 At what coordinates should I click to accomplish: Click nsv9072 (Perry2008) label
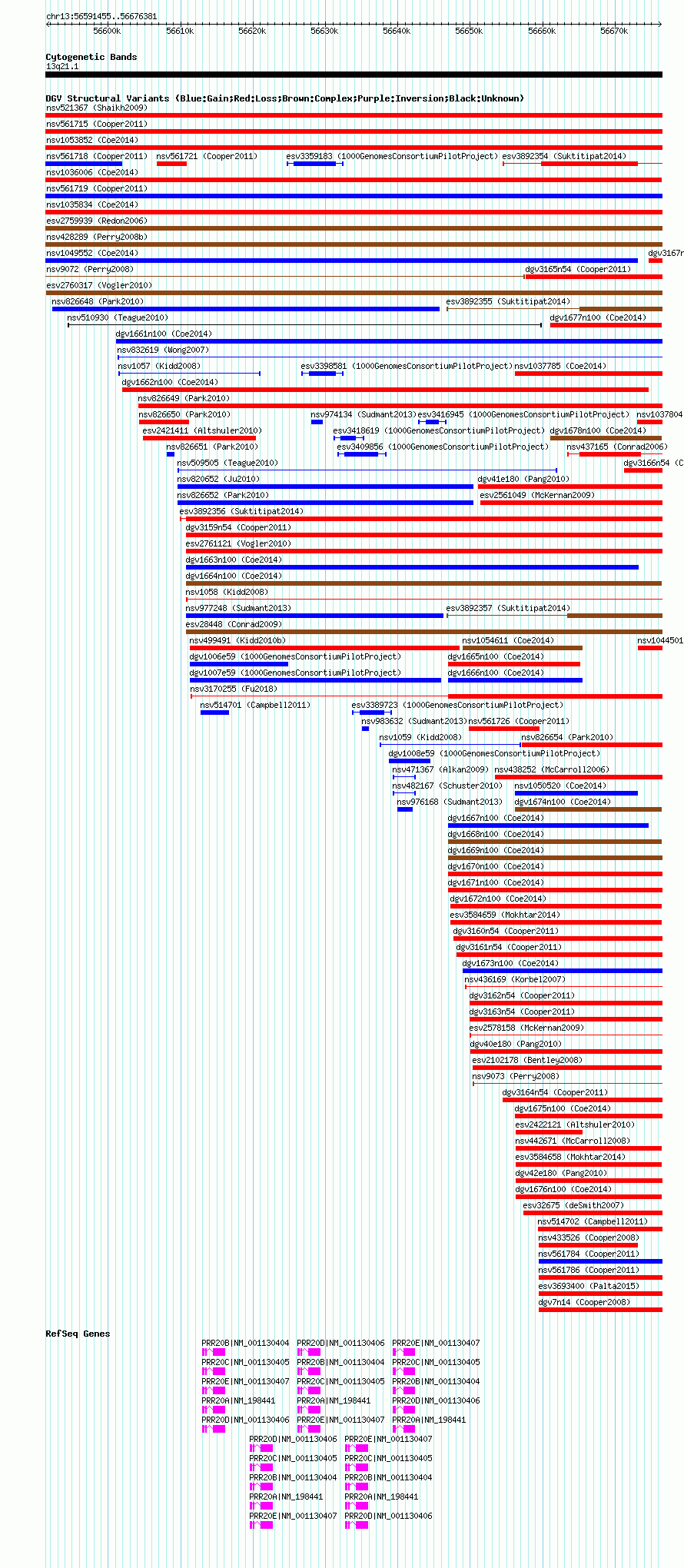[90, 269]
